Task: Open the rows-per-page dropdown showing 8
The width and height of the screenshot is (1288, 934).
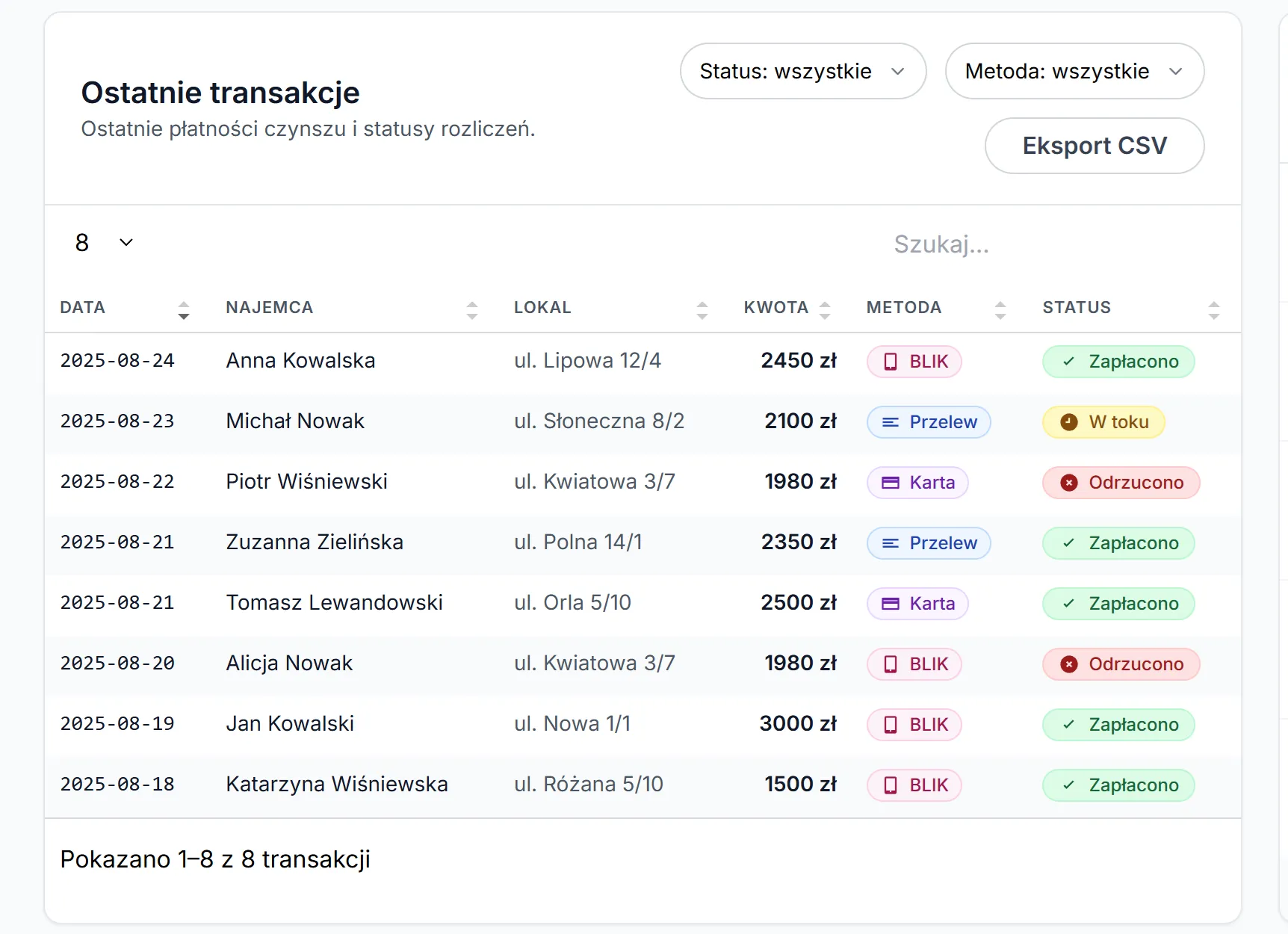Action: pyautogui.click(x=104, y=243)
